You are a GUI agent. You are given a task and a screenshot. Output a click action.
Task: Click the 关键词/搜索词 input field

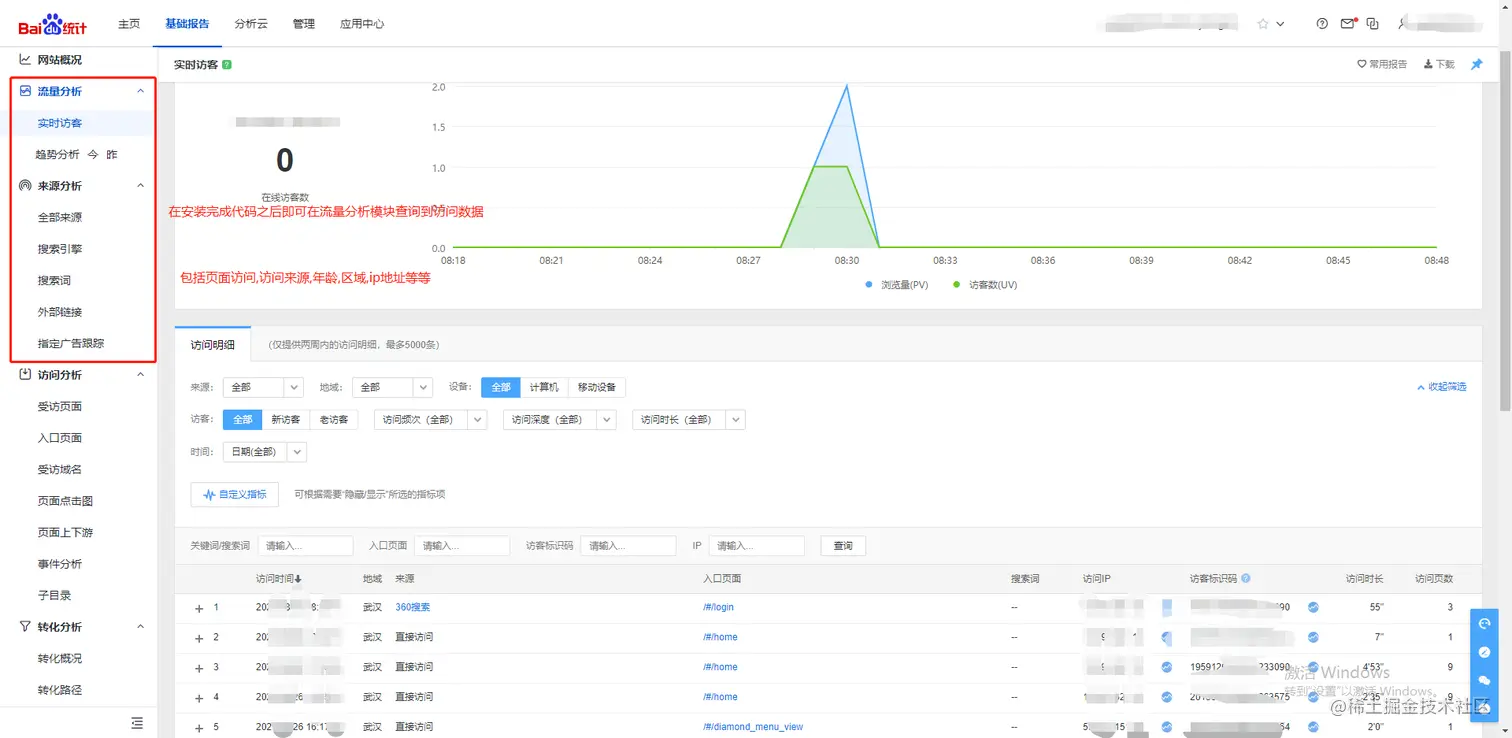306,546
